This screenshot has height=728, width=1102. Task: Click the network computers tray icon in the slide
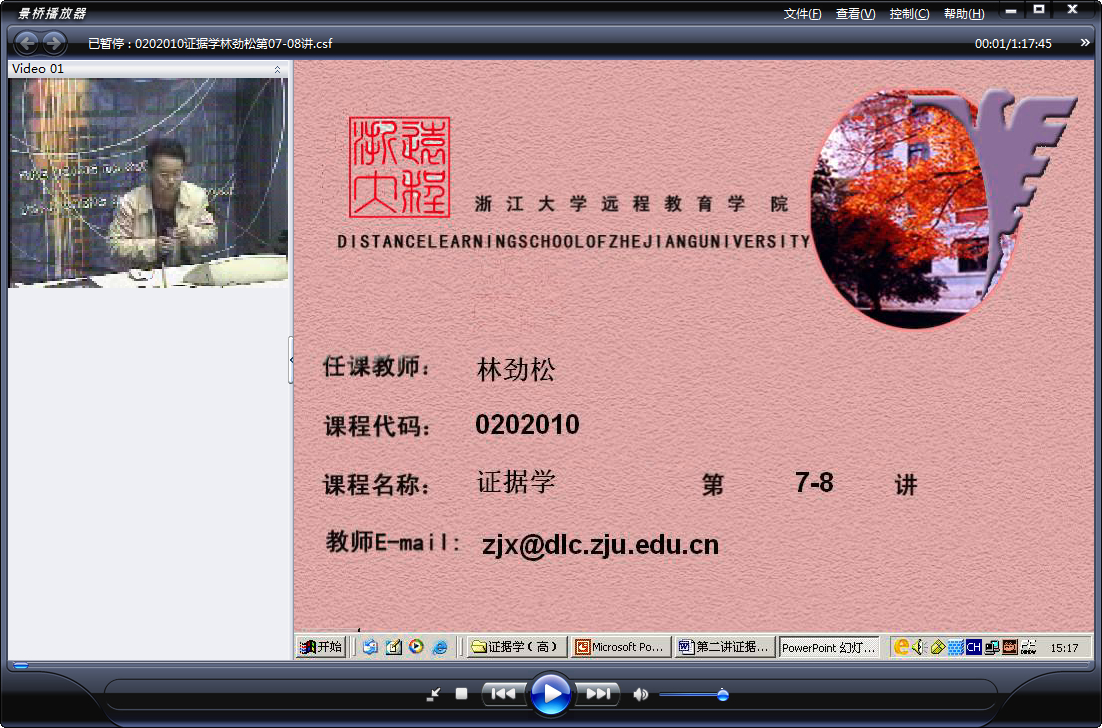click(x=992, y=646)
